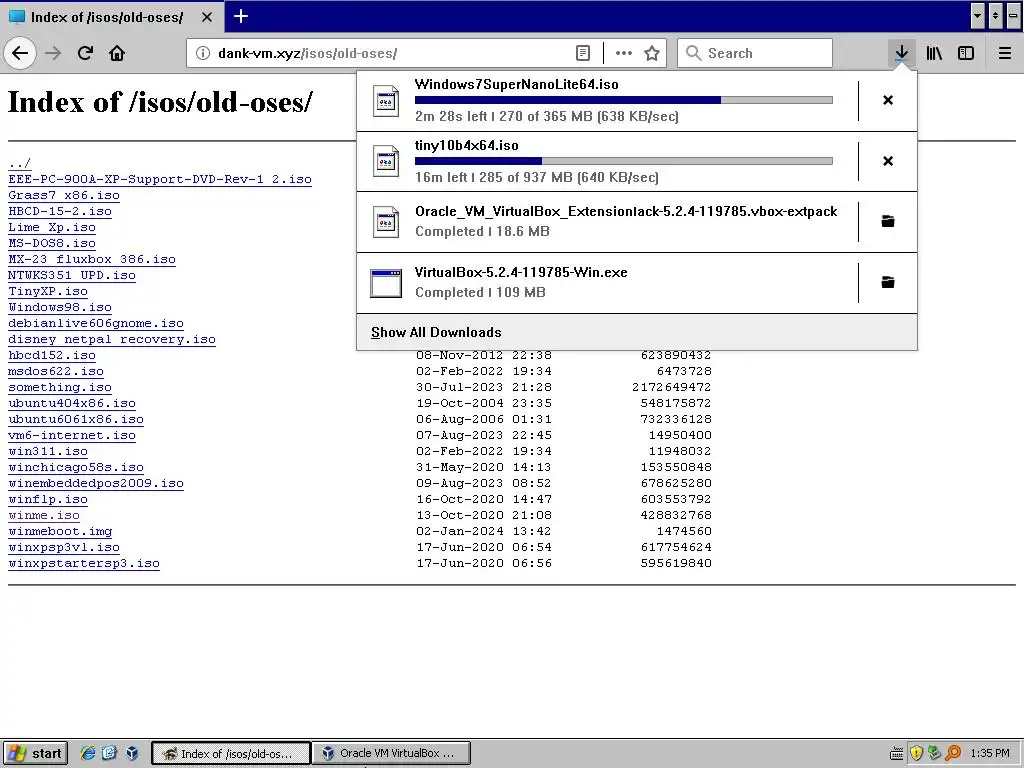The height and width of the screenshot is (768, 1024).
Task: Download Grass7 x86.iso
Action: [64, 195]
